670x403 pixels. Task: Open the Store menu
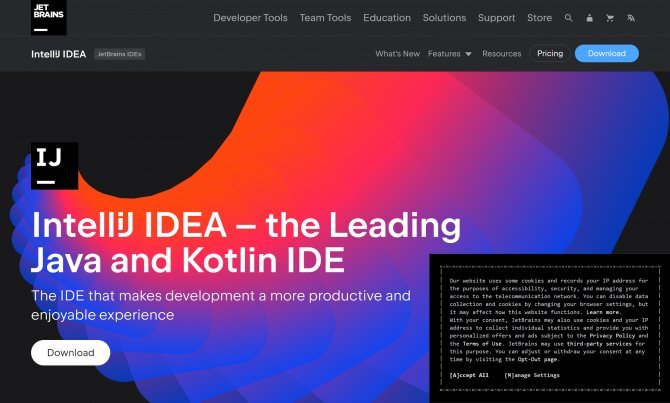point(539,18)
